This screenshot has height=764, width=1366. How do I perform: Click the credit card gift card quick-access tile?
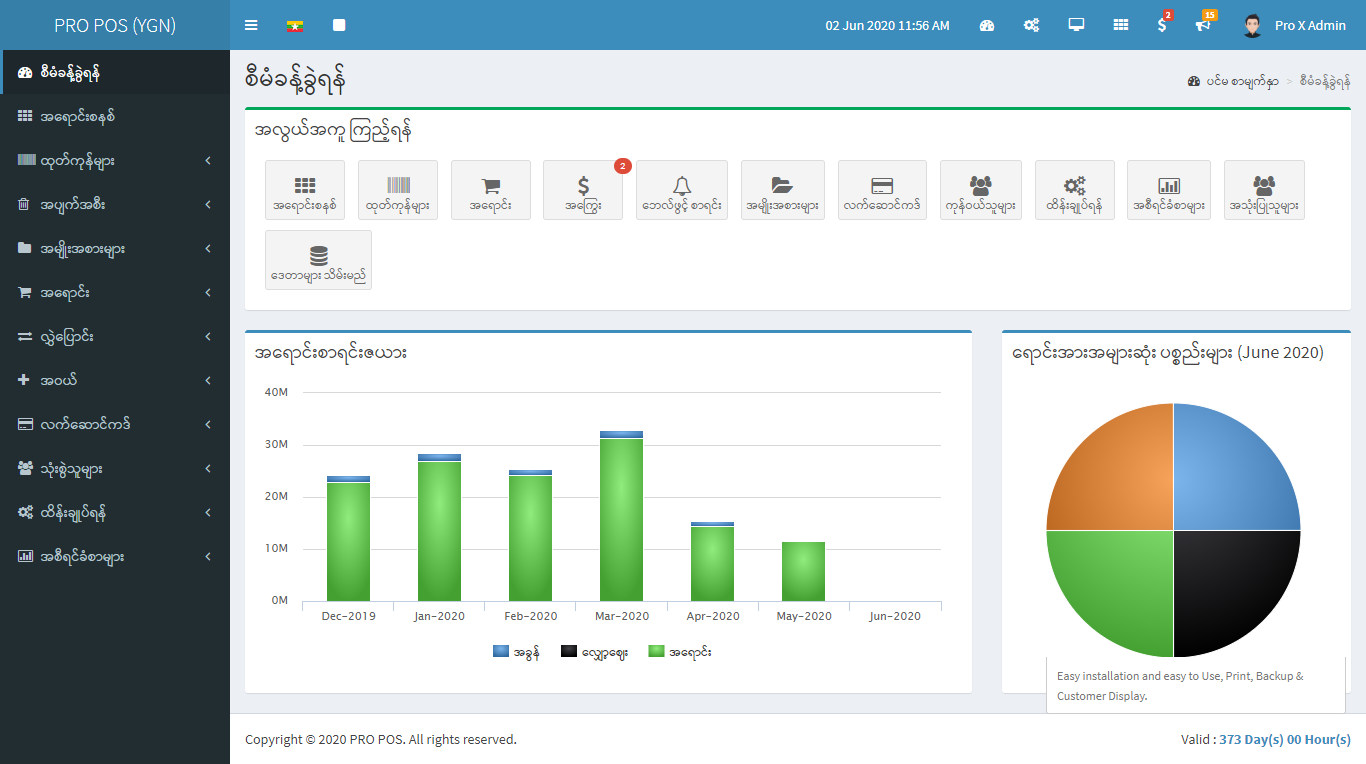(x=882, y=190)
